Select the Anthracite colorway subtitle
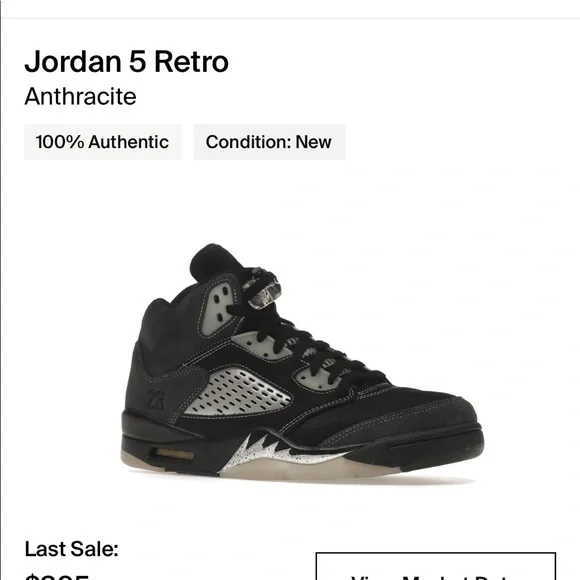The width and height of the screenshot is (580, 580). pos(80,97)
